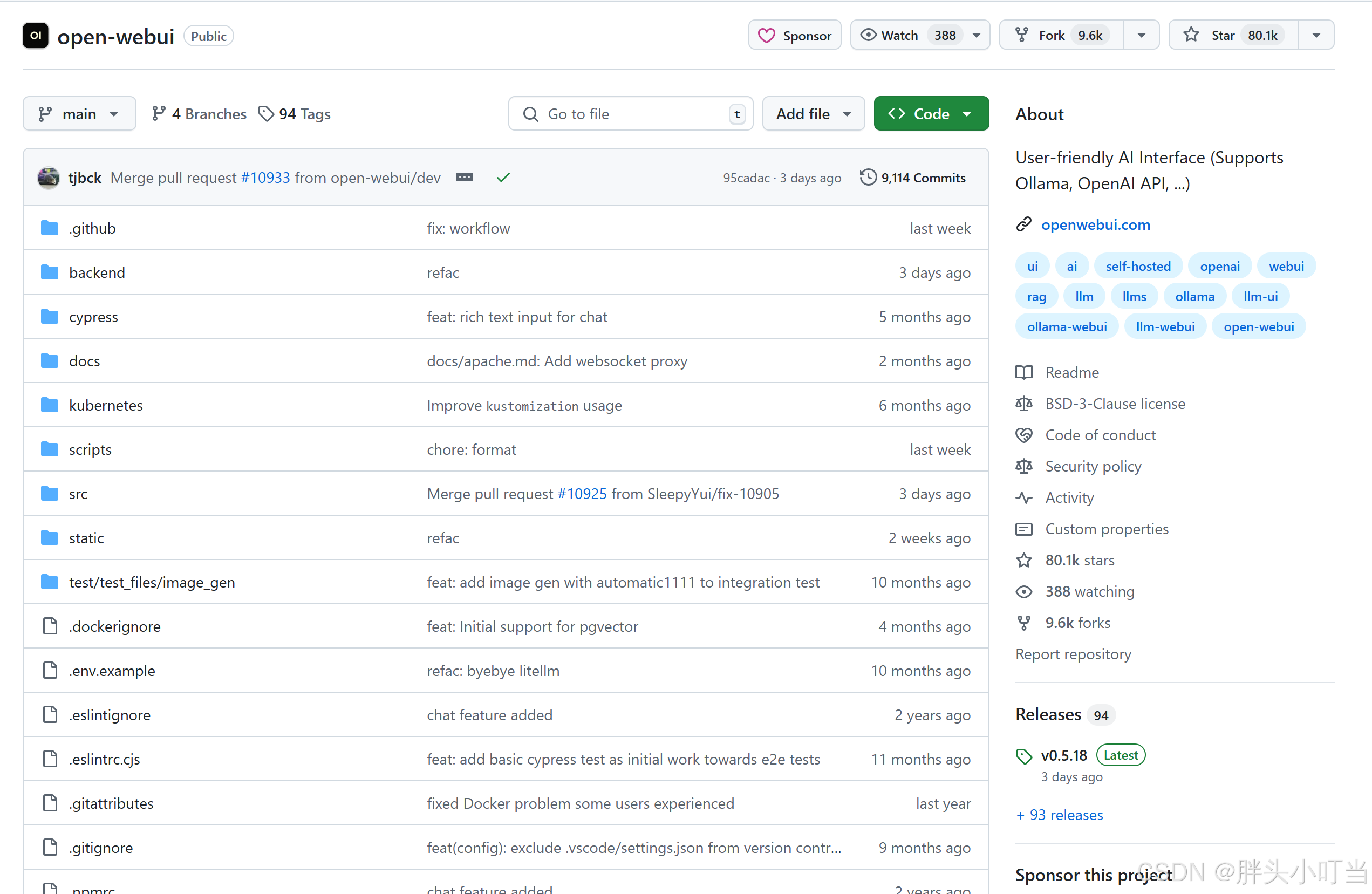The height and width of the screenshot is (894, 1372).
Task: Click the heart Sponsor icon
Action: click(x=766, y=36)
